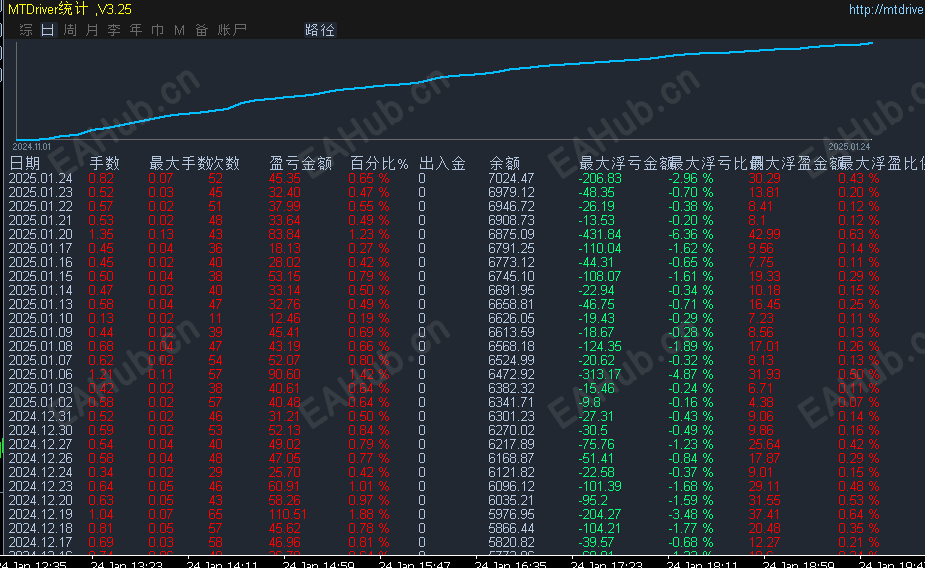Viewport: 925px width, 568px height.
Task: Click balance value 6270.02
Action: tap(511, 431)
